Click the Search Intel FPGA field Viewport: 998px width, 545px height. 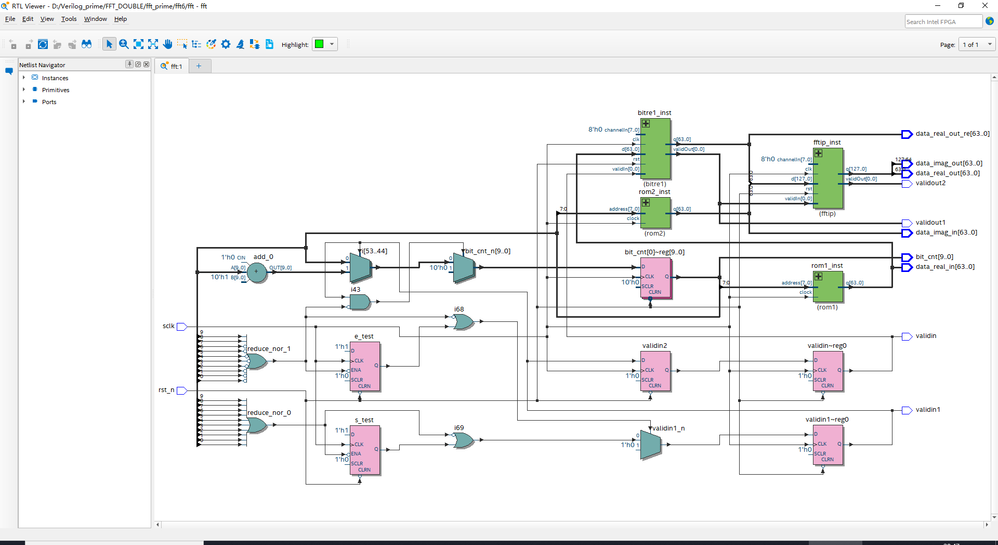(942, 21)
